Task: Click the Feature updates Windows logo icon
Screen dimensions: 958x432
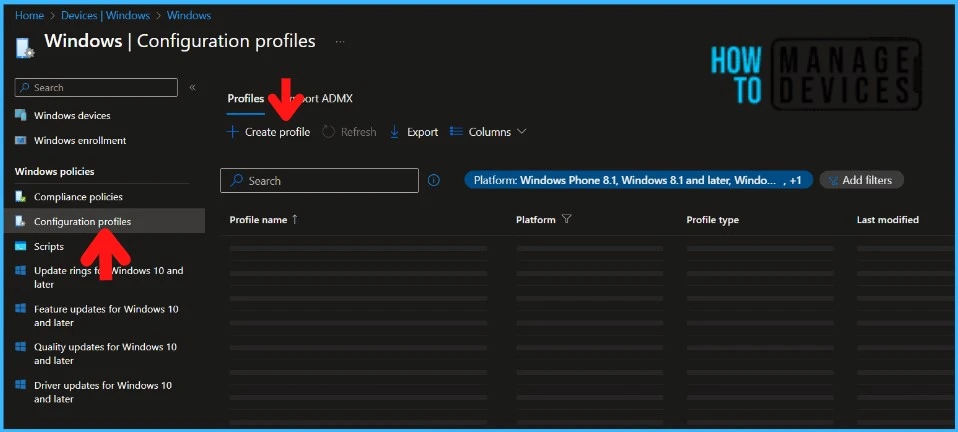Action: [21, 309]
